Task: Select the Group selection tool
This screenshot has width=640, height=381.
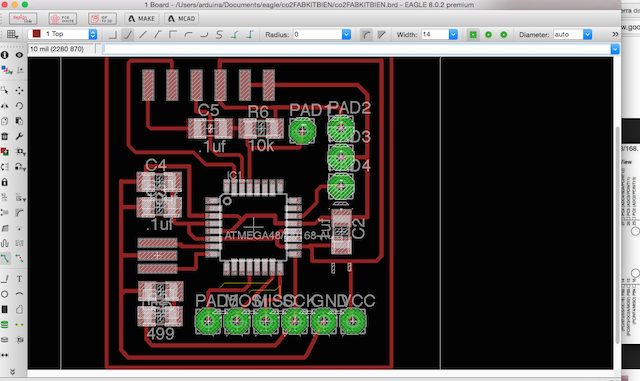Action: coord(4,90)
